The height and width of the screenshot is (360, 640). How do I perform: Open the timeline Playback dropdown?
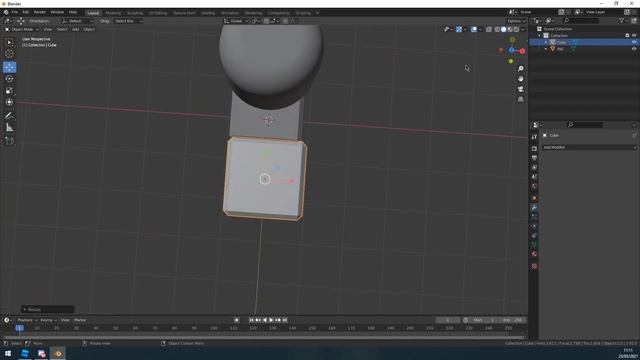27,320
